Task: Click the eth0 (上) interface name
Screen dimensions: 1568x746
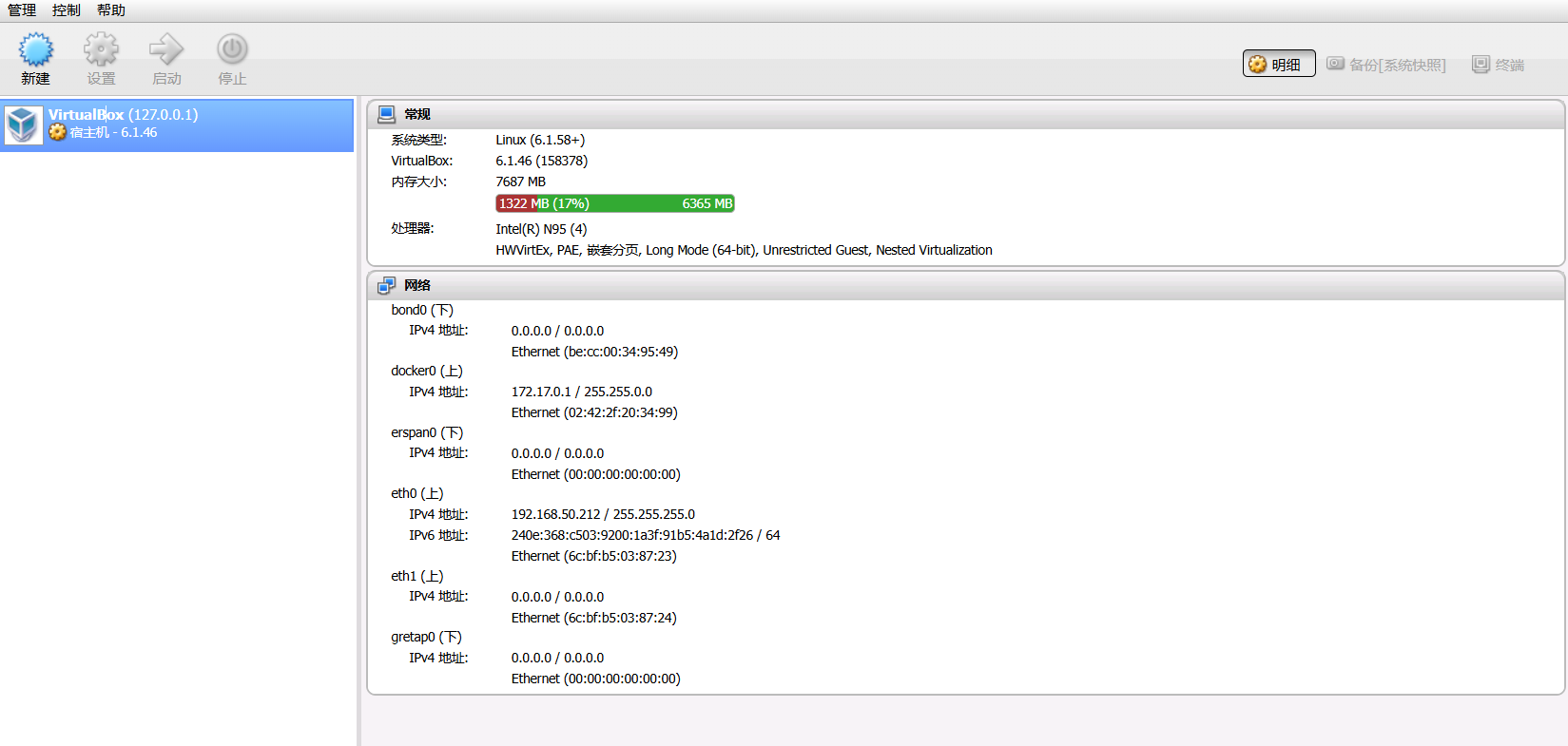Action: coord(417,493)
